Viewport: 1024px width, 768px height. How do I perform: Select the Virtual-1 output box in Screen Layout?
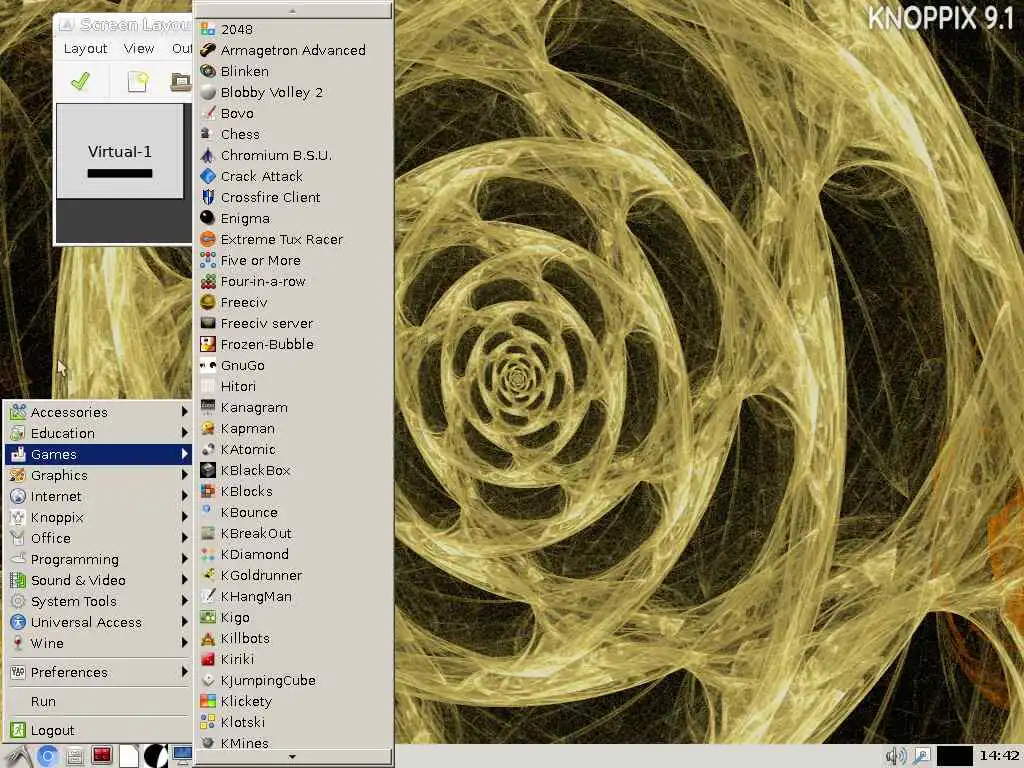pyautogui.click(x=120, y=151)
